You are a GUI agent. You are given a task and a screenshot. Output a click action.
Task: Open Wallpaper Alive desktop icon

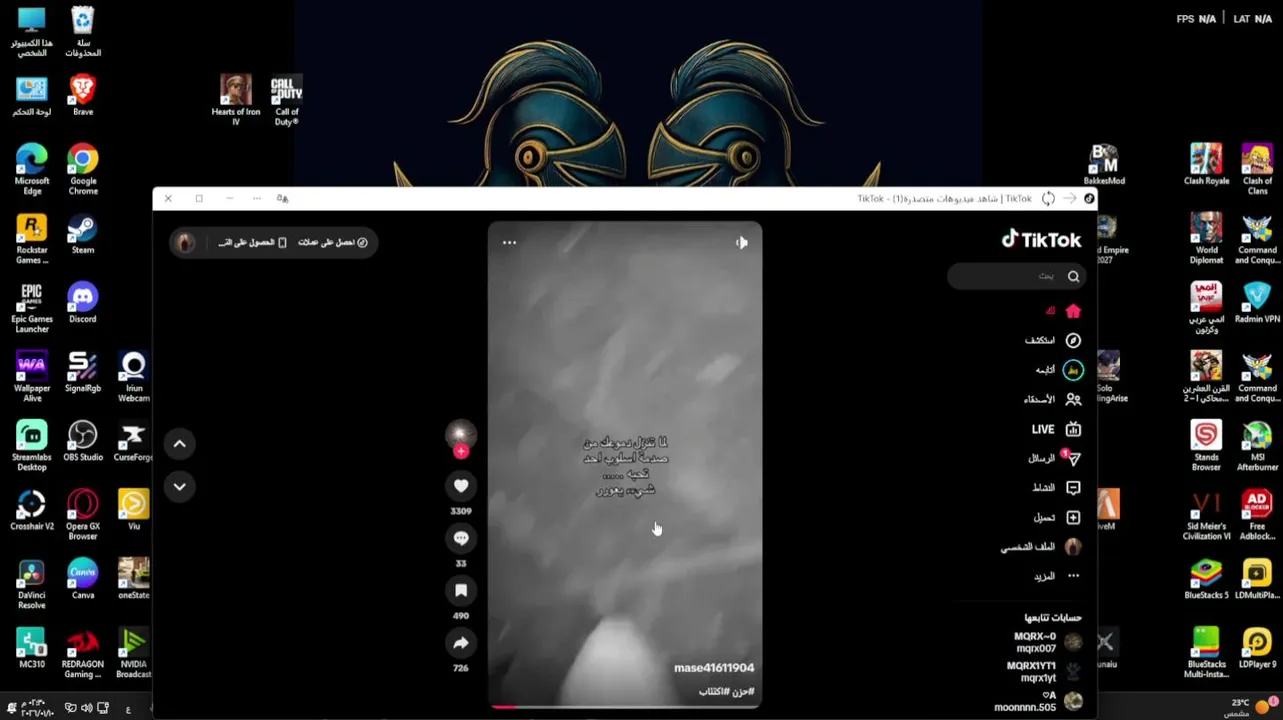pyautogui.click(x=32, y=377)
